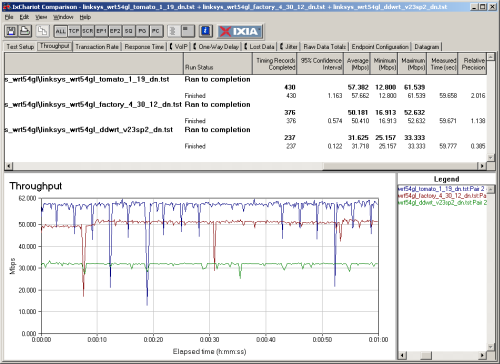Click the Print toolbar icon
This screenshot has height=364, width=500.
pyautogui.click(x=25, y=31)
